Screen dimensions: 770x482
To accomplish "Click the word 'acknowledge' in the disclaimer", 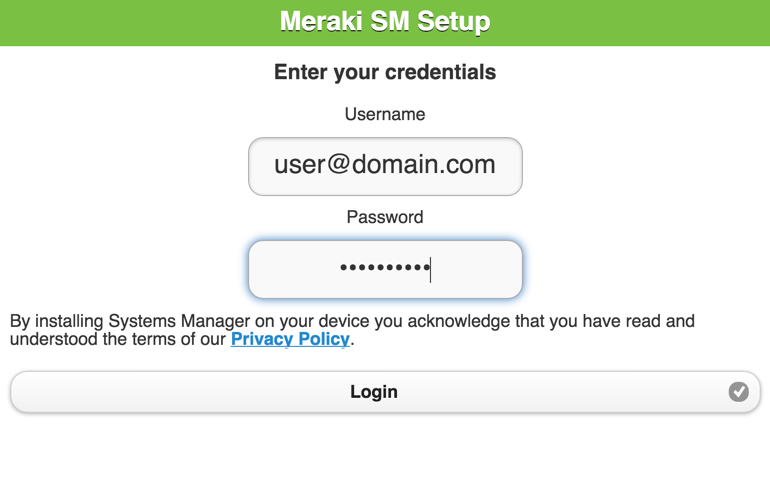I will click(x=459, y=321).
